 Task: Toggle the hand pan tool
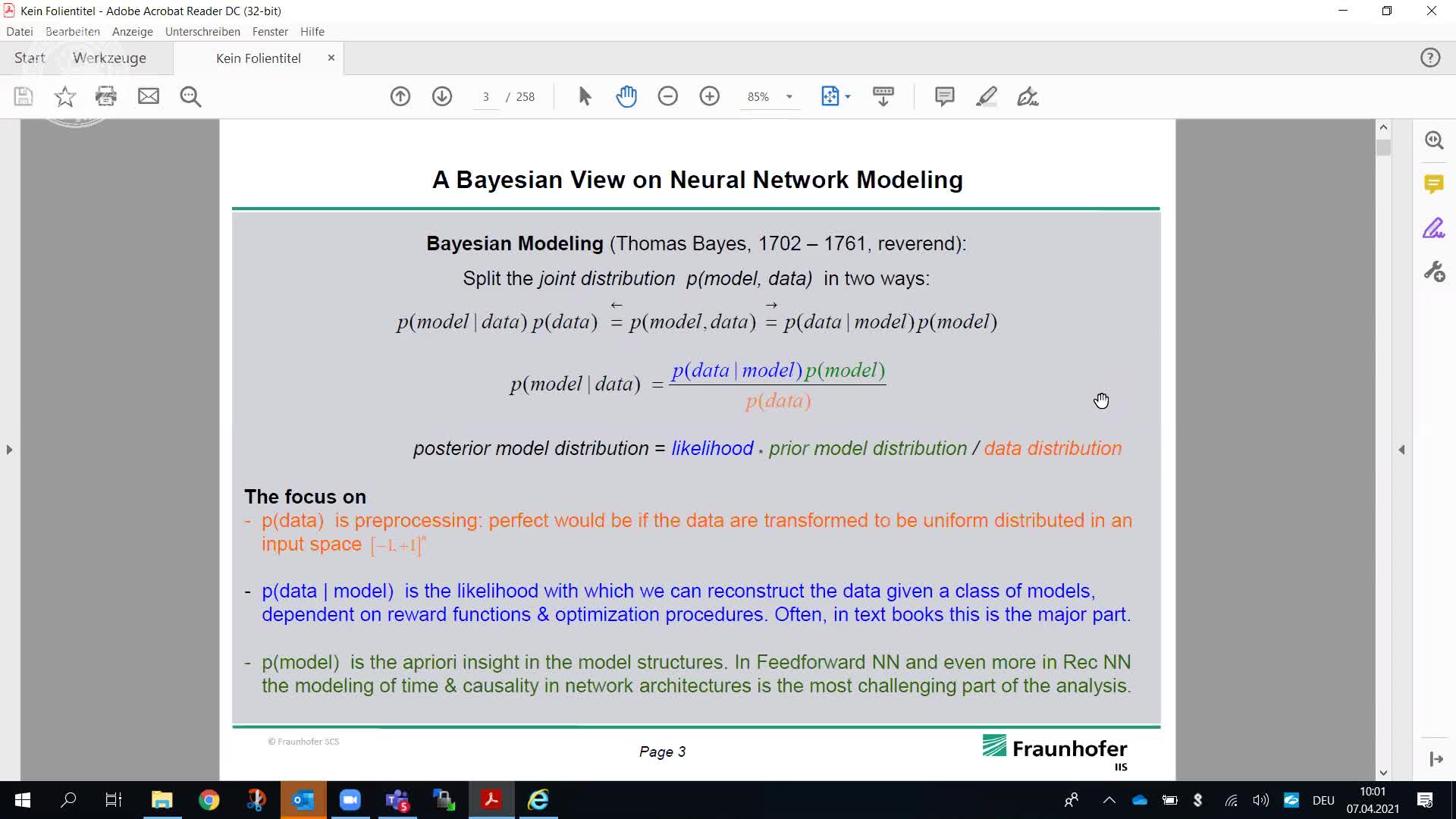click(x=626, y=96)
